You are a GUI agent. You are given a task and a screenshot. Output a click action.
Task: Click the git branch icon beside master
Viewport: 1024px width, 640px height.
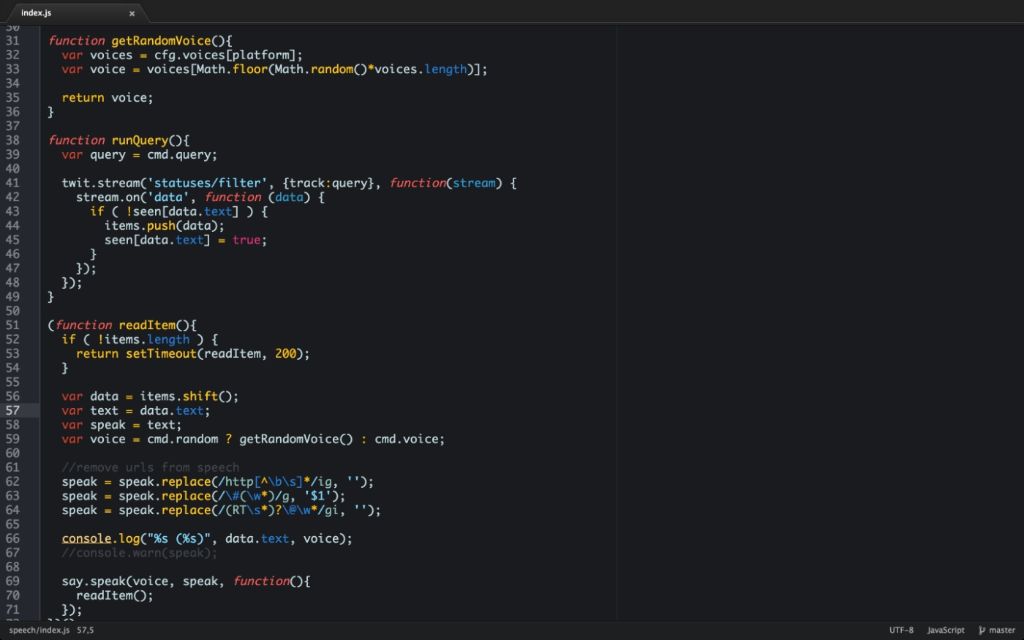tap(982, 630)
